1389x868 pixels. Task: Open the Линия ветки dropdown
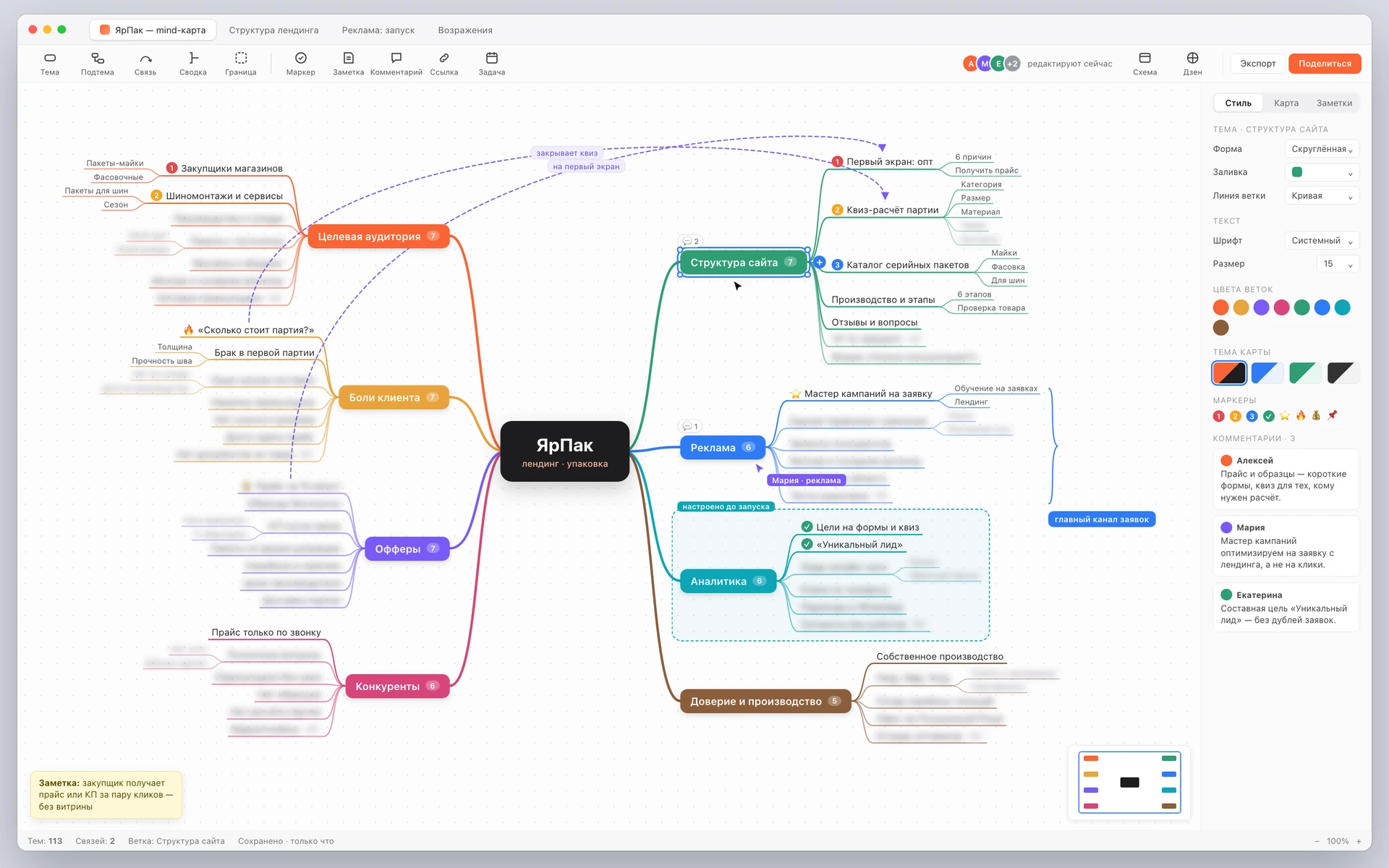tap(1322, 195)
